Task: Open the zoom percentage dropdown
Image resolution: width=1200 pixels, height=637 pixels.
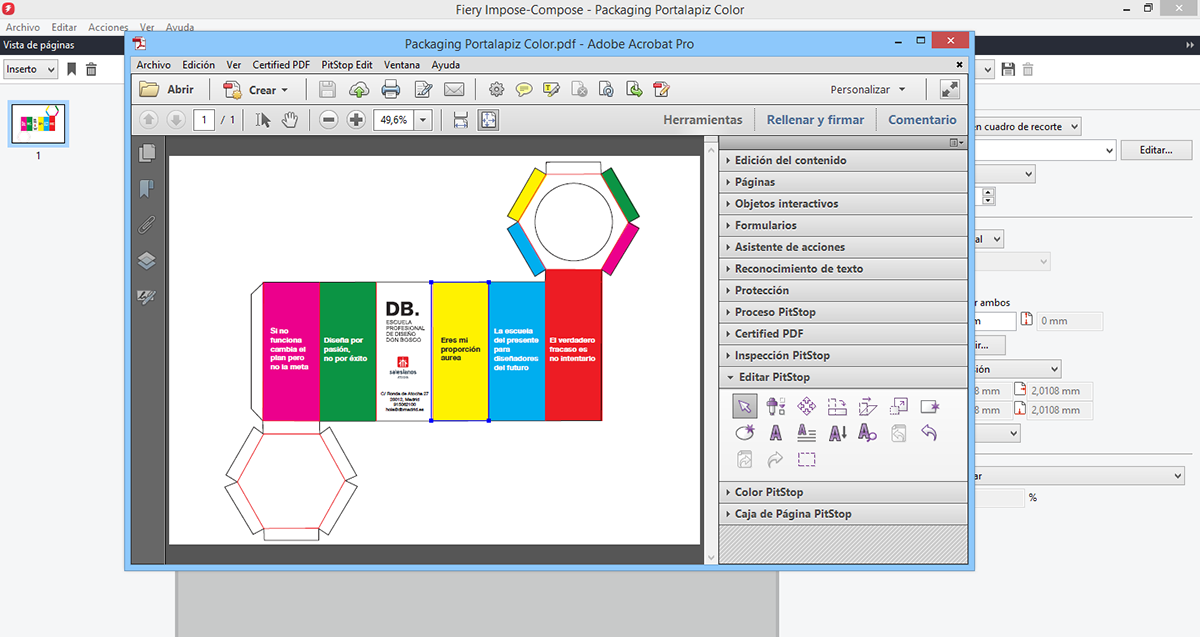Action: (x=423, y=120)
